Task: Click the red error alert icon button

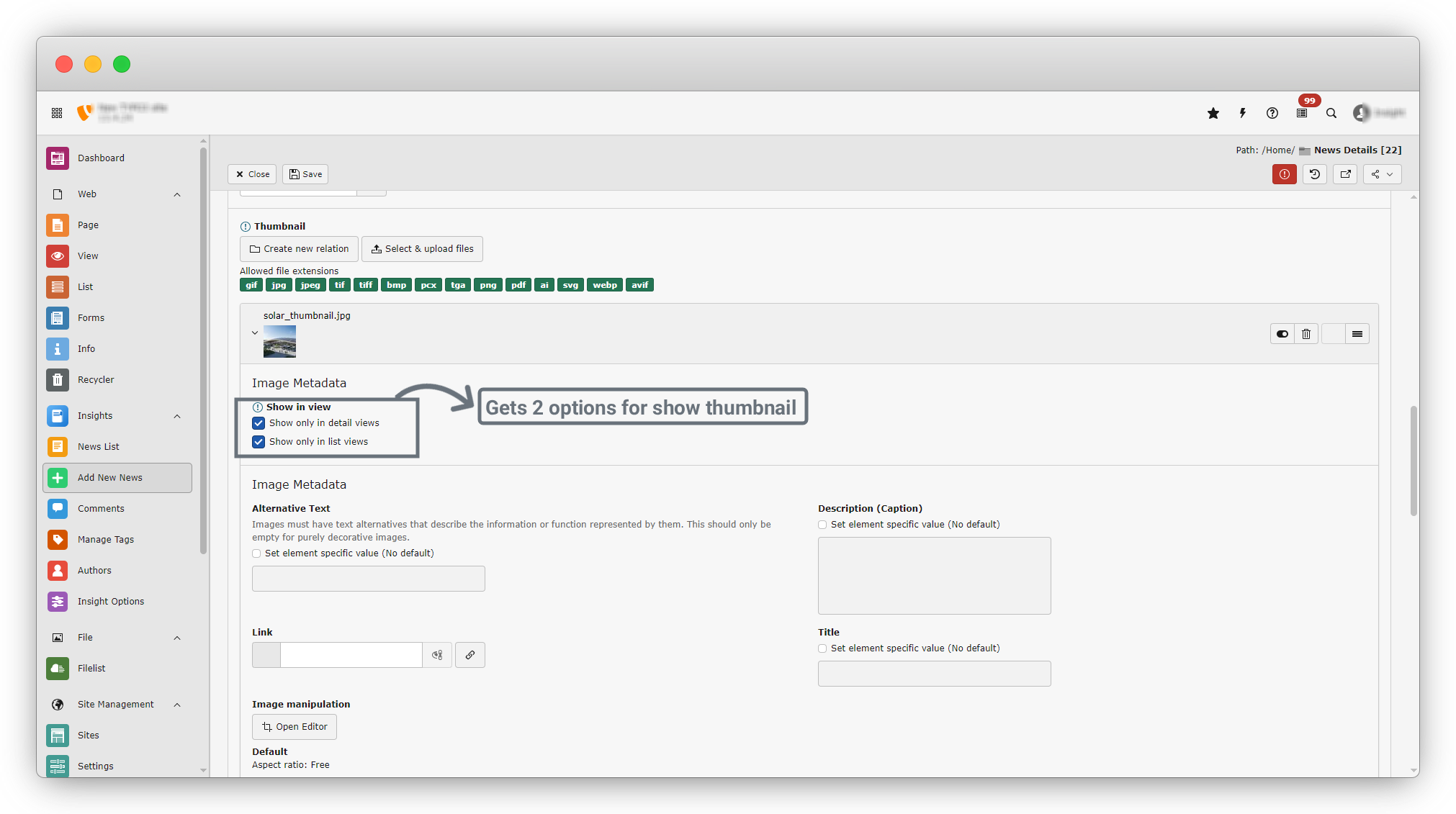Action: coord(1284,174)
